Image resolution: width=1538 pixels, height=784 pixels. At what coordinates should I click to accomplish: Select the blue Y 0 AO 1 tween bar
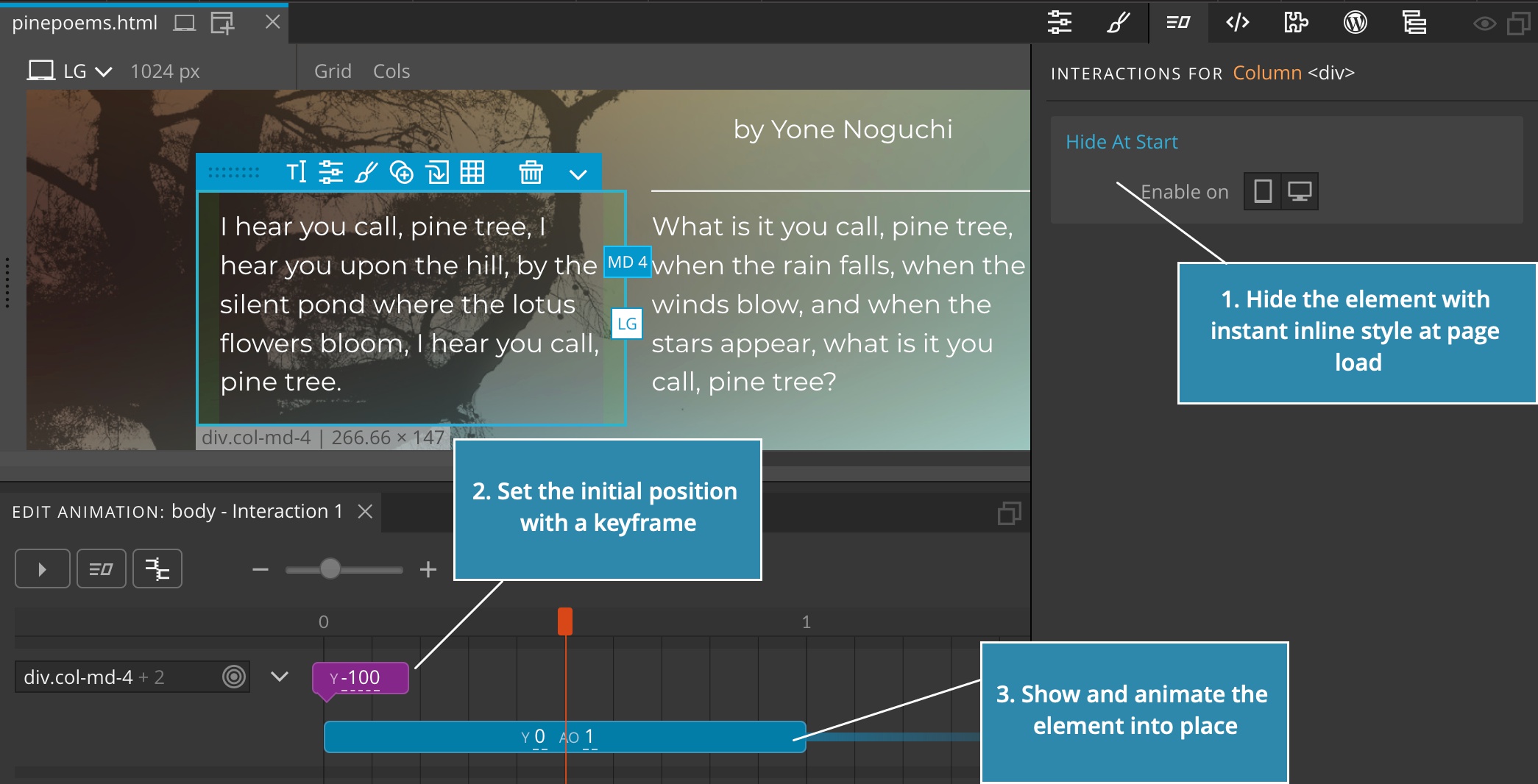coord(564,737)
